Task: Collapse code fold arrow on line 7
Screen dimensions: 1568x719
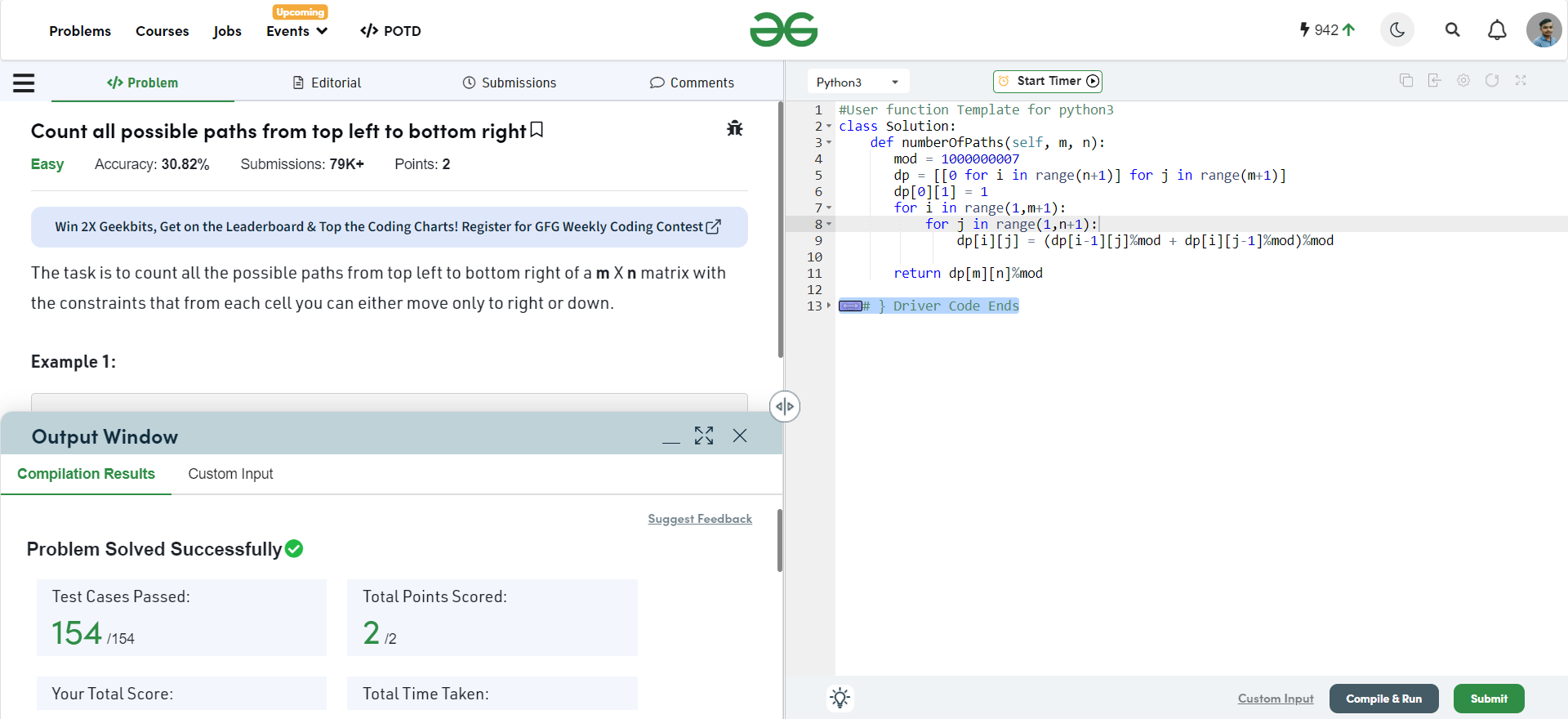Action: 829,208
